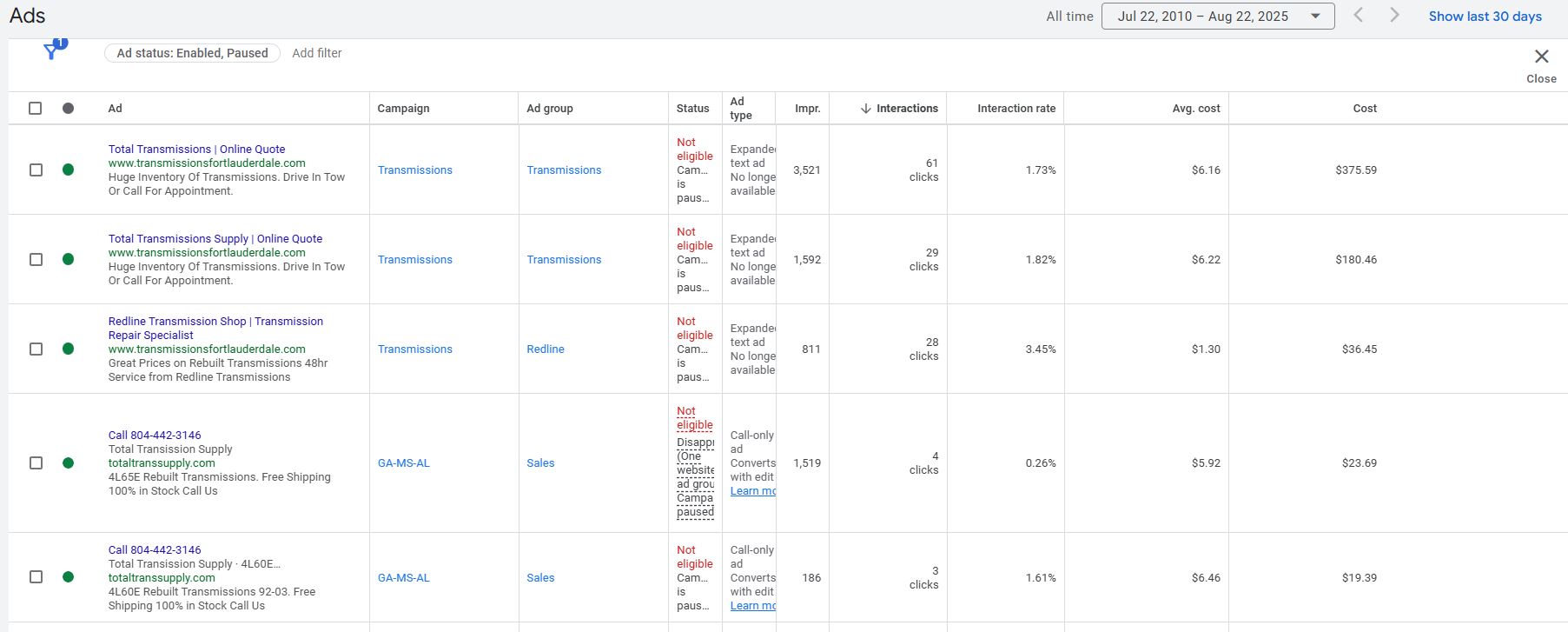Click the $19.39 cost value
The height and width of the screenshot is (632, 1568).
(x=1360, y=578)
